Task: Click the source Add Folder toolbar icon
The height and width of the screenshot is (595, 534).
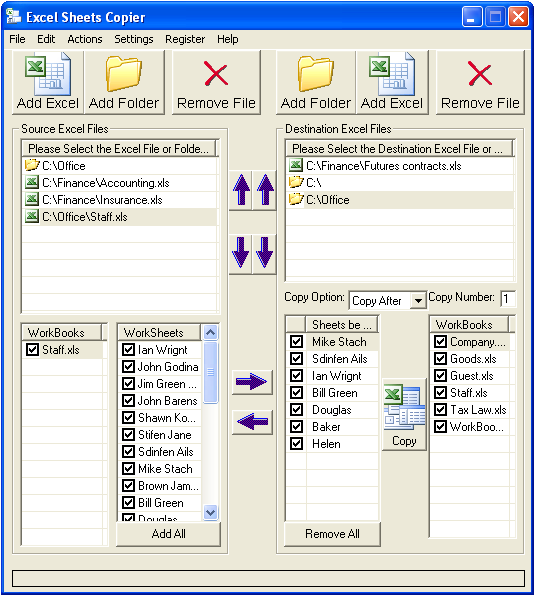Action: 124,82
